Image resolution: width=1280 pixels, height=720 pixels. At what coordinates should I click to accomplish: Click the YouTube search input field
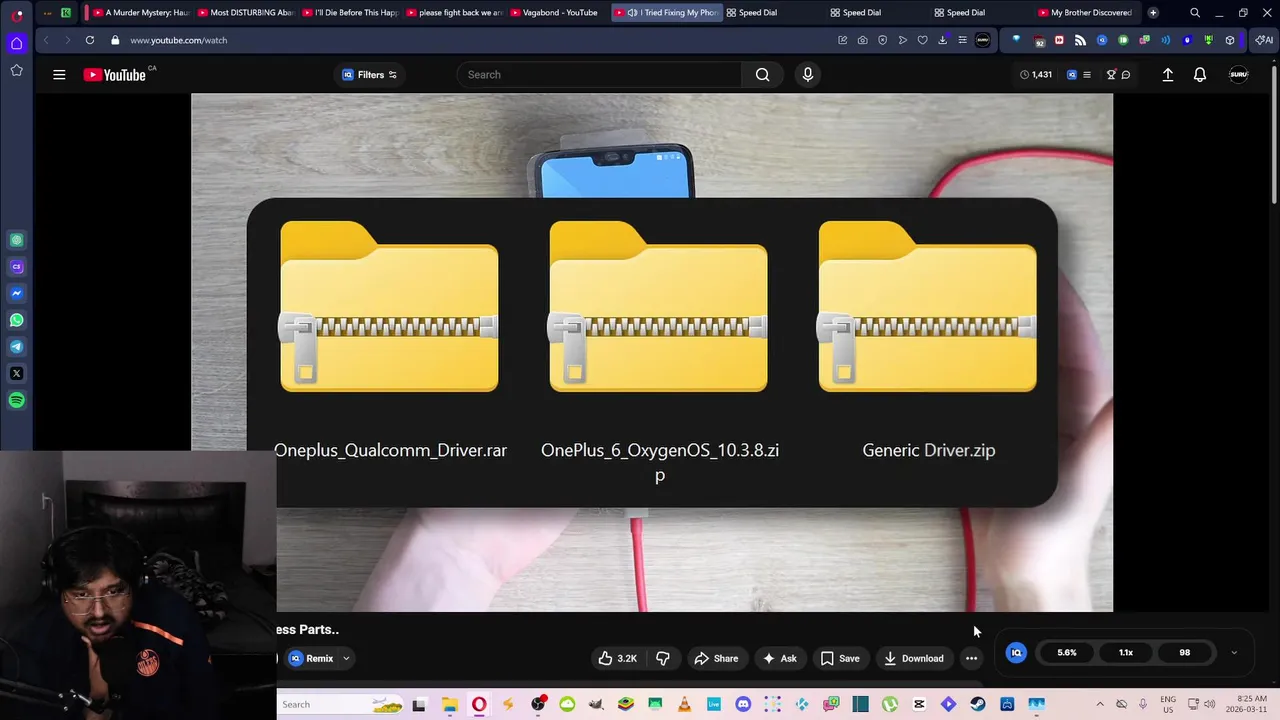point(599,75)
